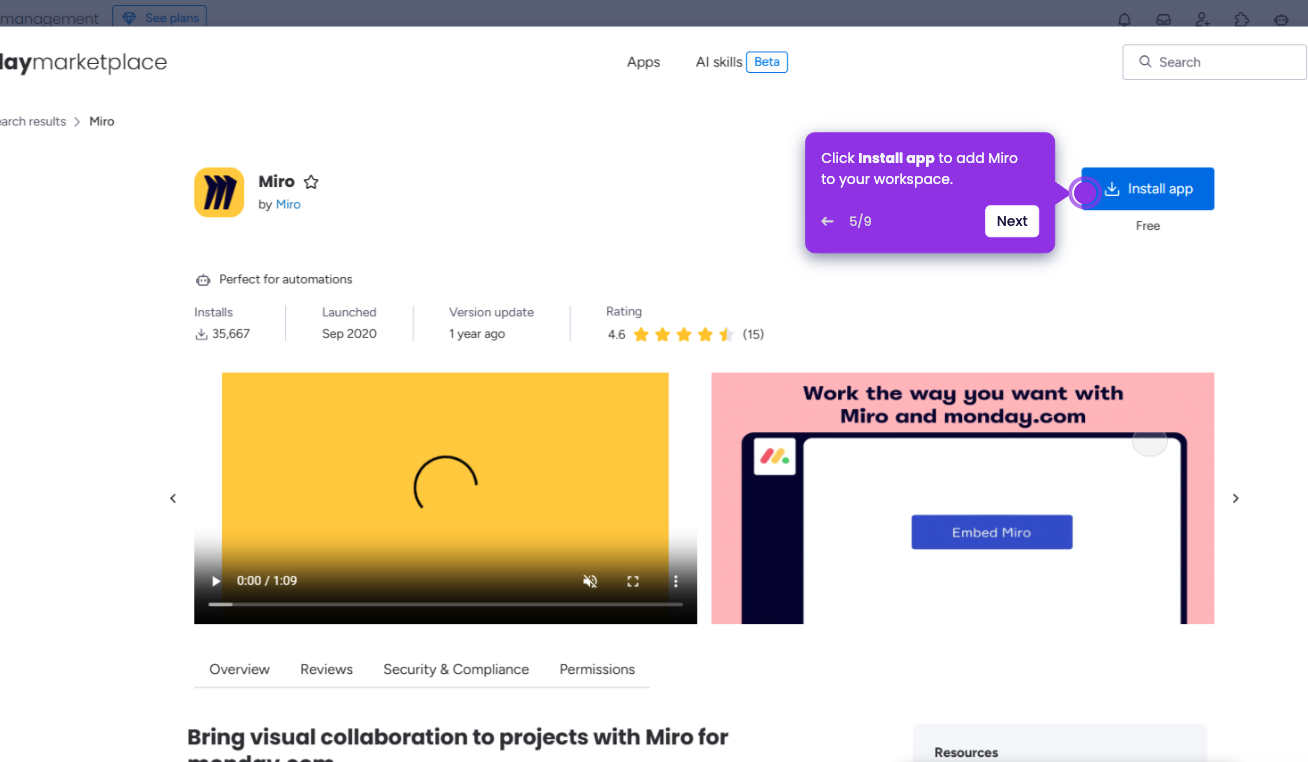Click the 4.6 star rating

(683, 334)
